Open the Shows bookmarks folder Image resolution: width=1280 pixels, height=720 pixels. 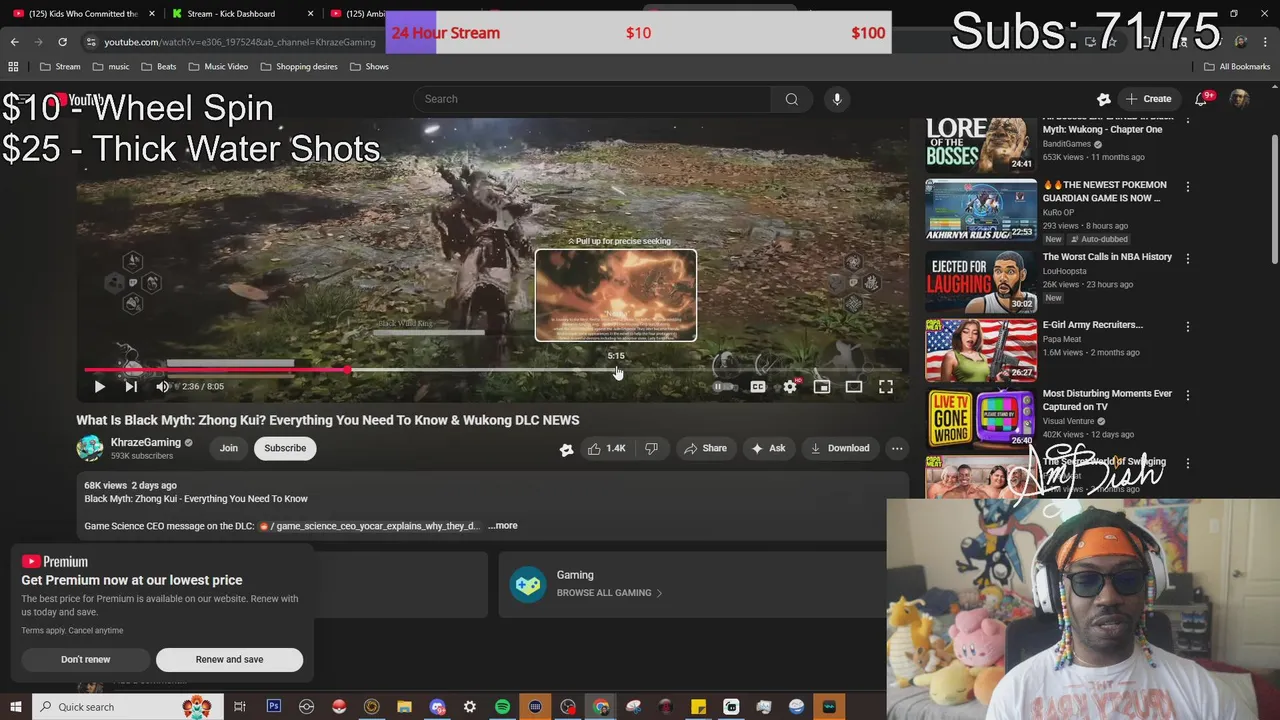pos(369,67)
